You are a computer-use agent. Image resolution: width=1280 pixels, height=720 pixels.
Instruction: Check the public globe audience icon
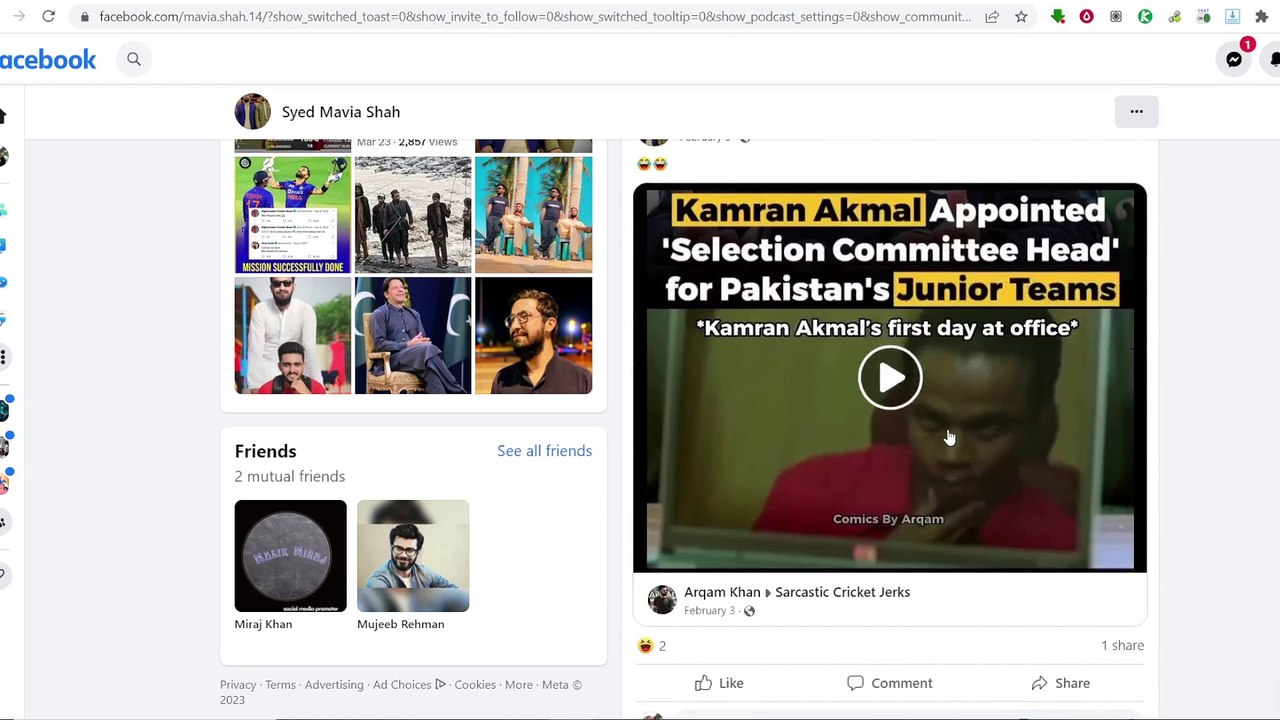(749, 611)
